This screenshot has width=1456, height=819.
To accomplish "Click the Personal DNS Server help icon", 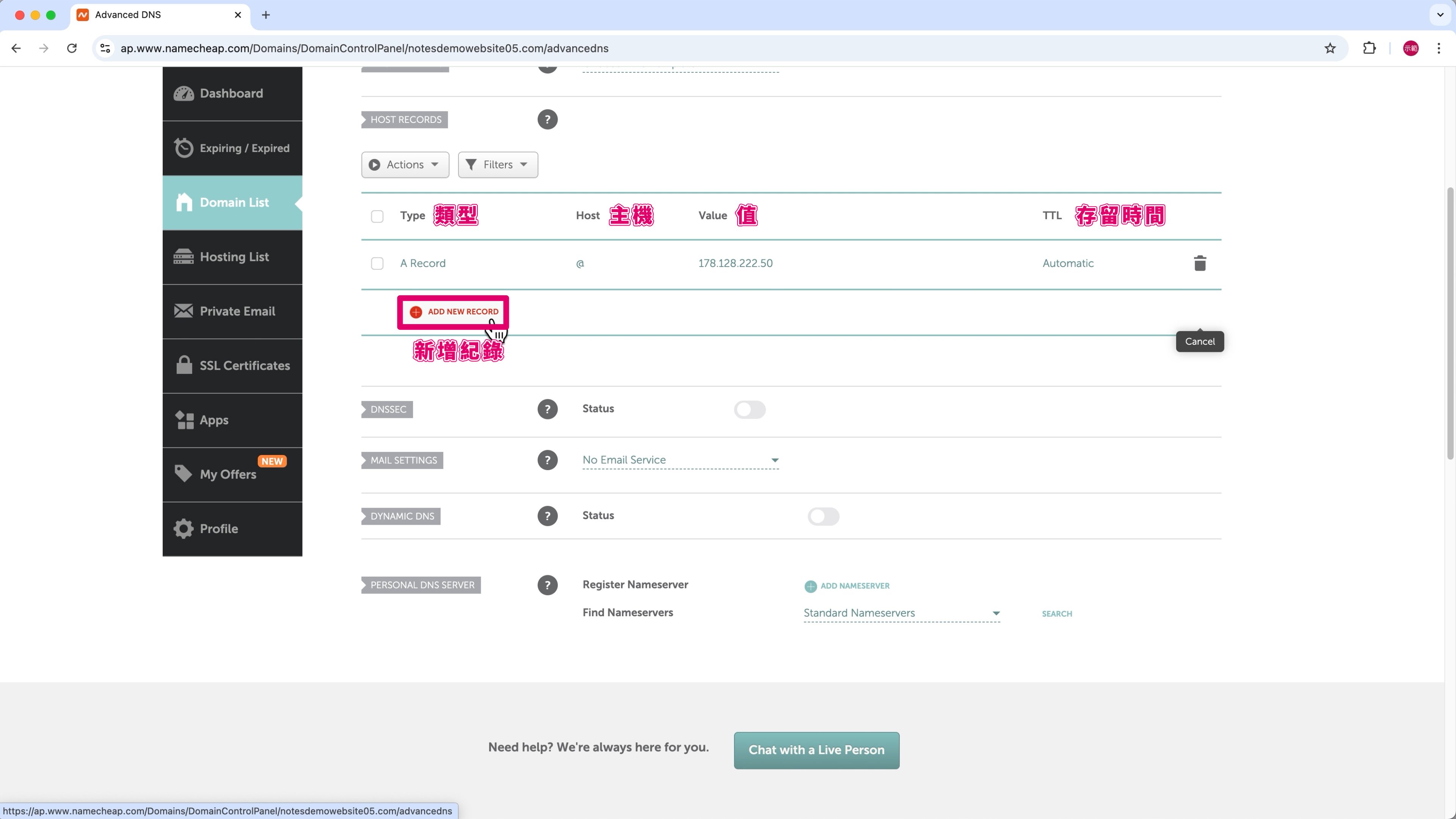I will click(546, 585).
